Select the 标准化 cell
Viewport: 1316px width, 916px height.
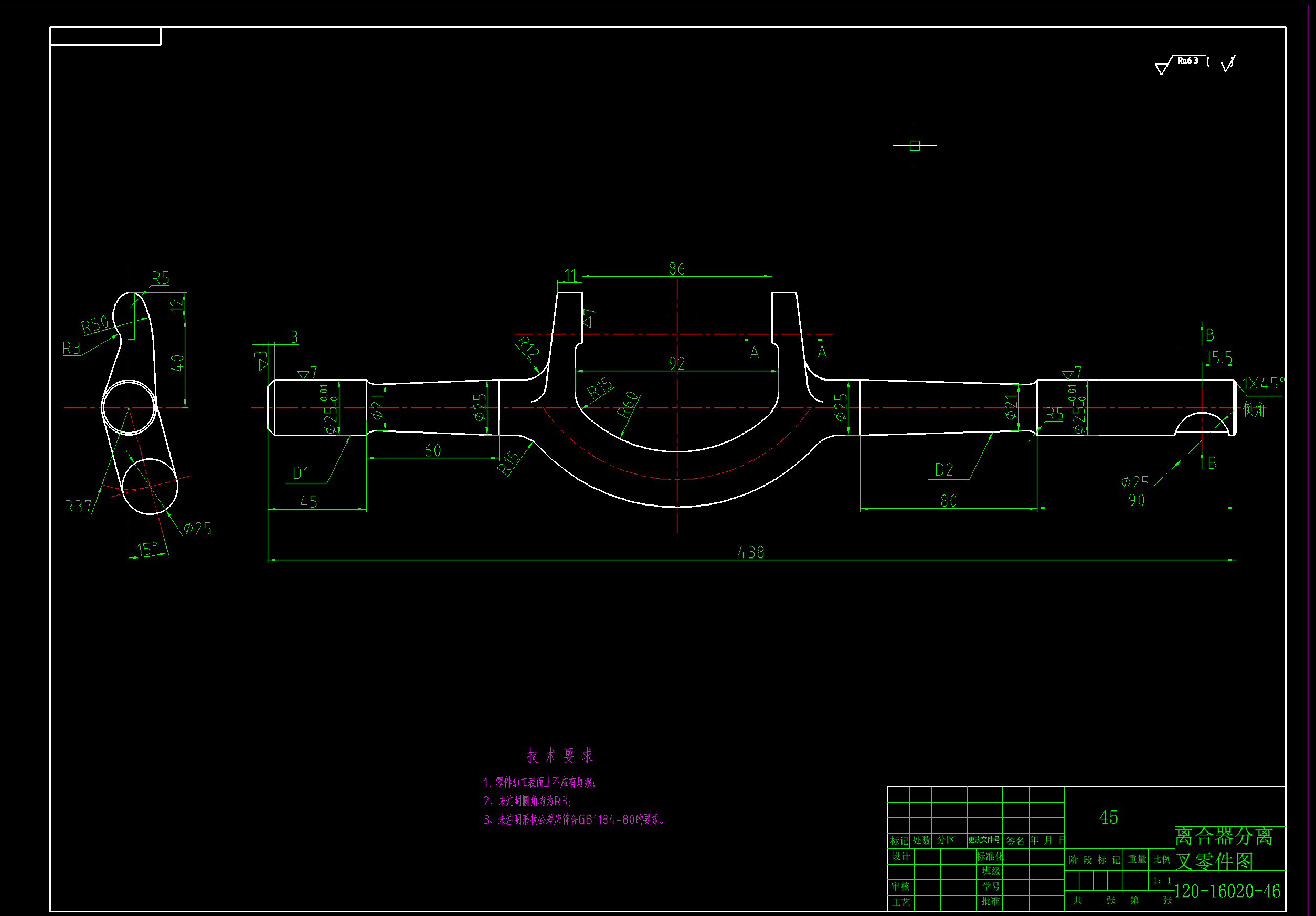coord(990,856)
